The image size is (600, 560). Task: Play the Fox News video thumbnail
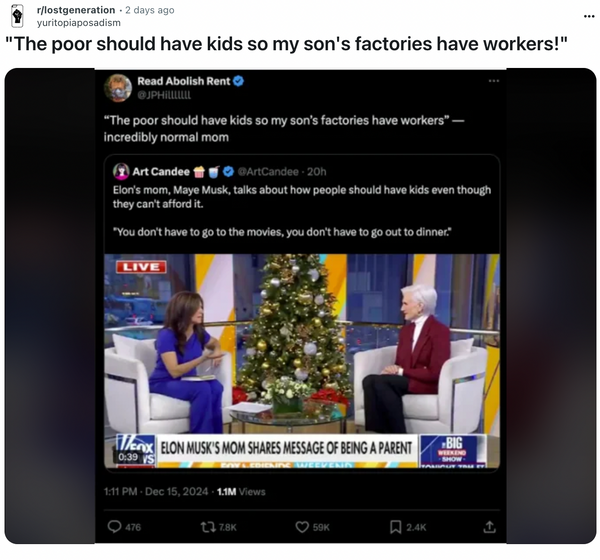point(302,361)
